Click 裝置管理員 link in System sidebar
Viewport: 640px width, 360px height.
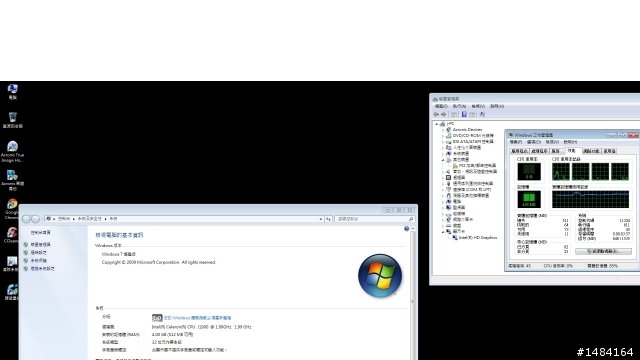pos(40,244)
